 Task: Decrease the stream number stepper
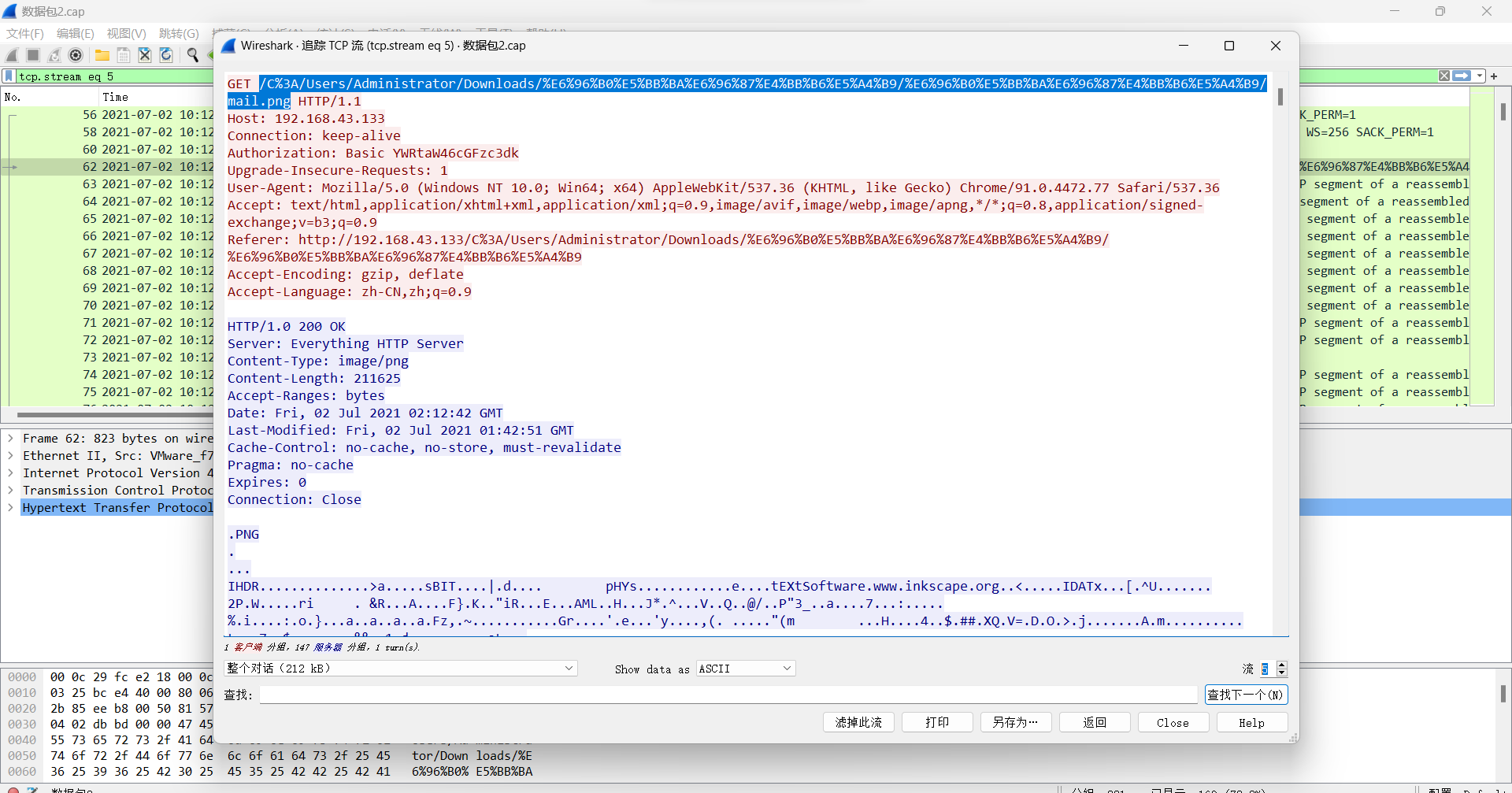(1282, 673)
